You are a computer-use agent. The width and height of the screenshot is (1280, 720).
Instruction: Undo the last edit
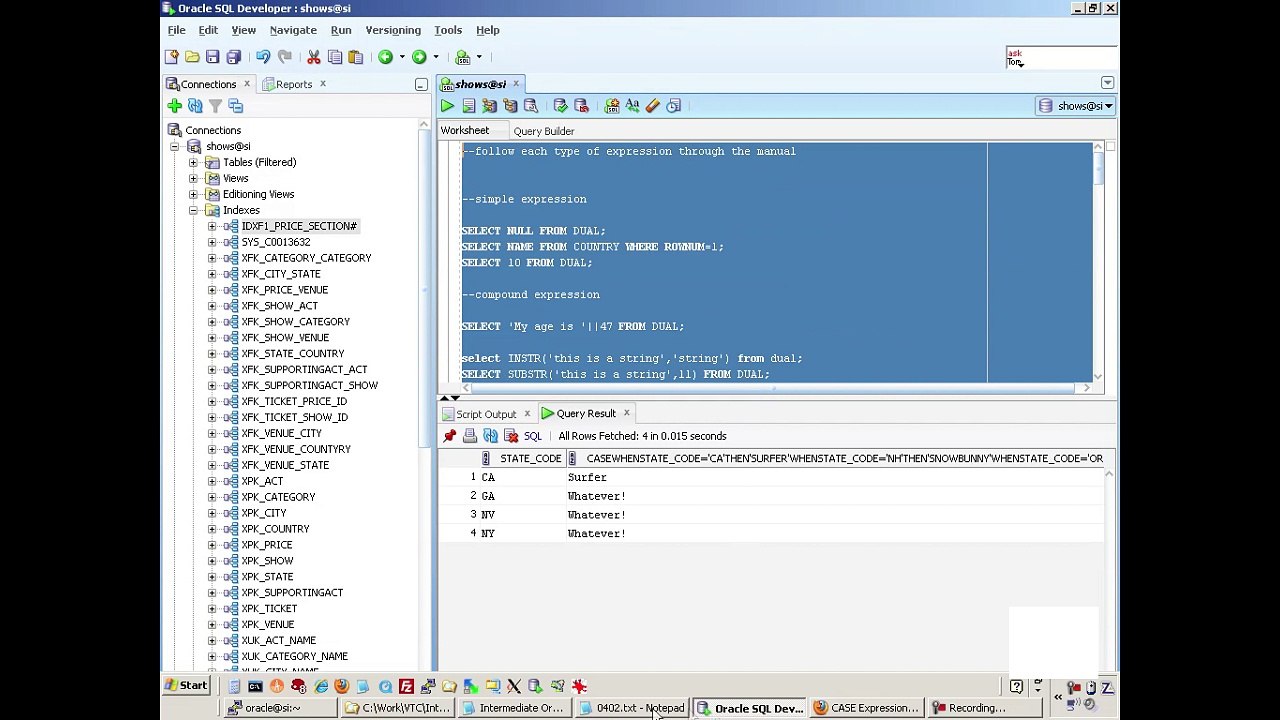(263, 57)
